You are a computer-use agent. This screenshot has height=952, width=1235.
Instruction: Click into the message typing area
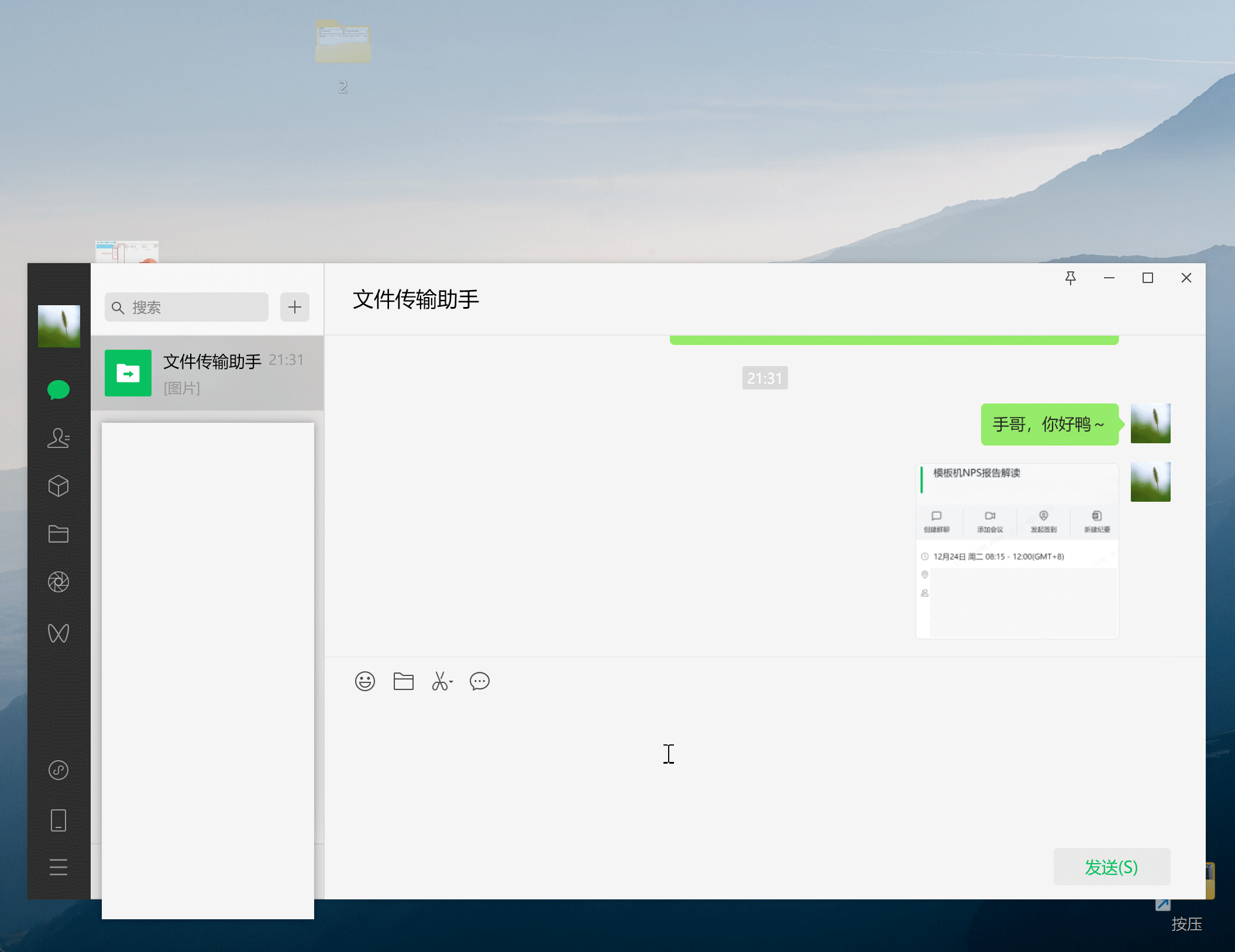[x=765, y=772]
